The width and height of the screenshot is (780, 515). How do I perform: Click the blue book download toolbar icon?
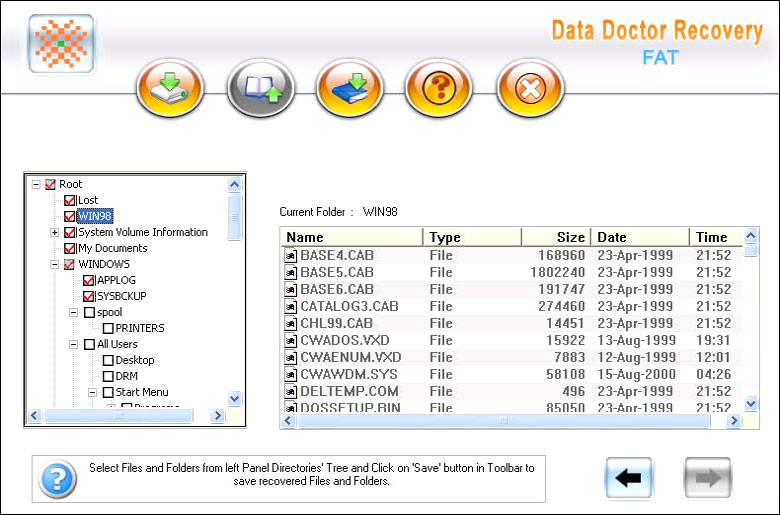tap(350, 88)
